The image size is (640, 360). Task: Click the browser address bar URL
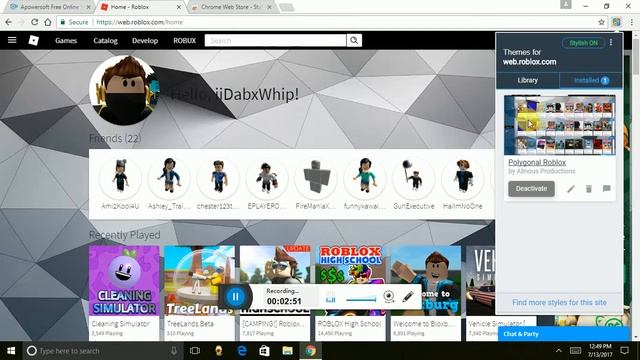(140, 22)
